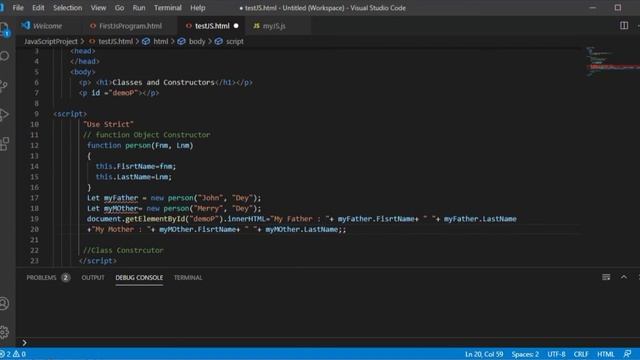The image size is (640, 360).
Task: Select the Debug Console panel tab
Action: pyautogui.click(x=139, y=278)
